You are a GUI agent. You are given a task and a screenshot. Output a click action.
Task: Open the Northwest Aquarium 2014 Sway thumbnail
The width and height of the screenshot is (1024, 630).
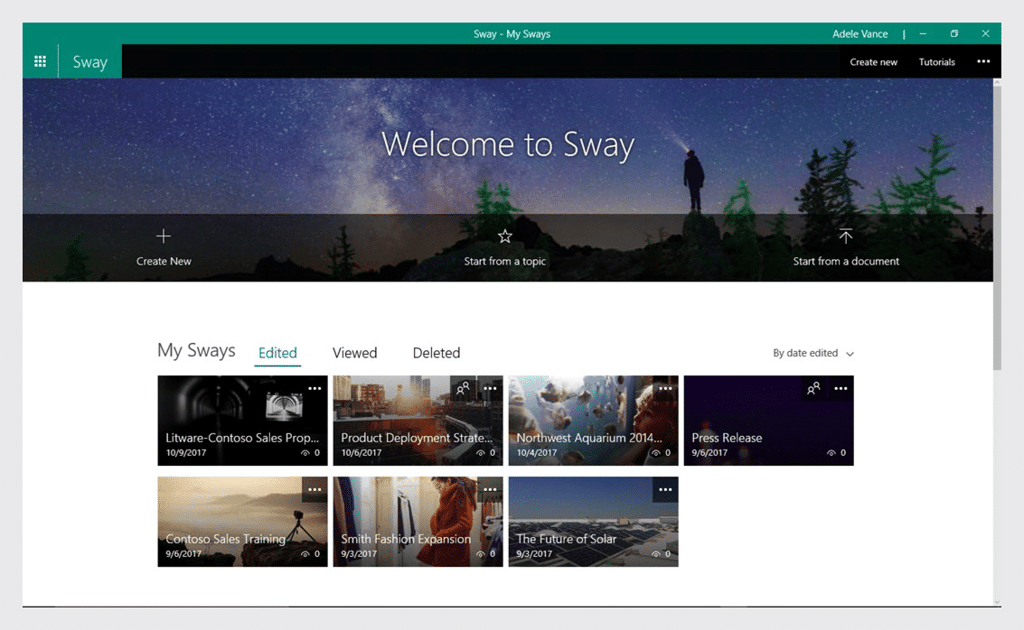click(593, 420)
